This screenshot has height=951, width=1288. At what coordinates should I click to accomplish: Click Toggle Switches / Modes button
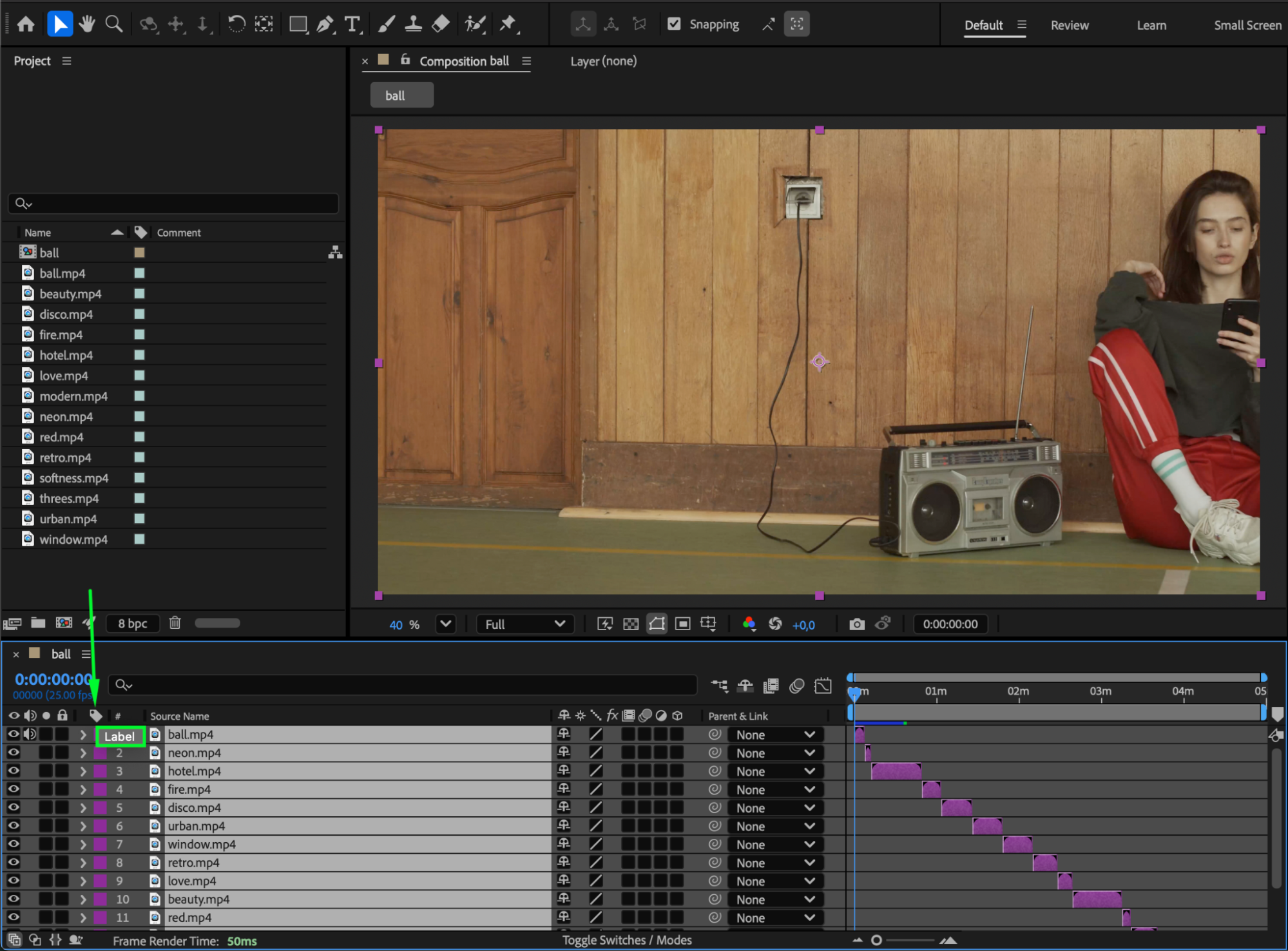(626, 940)
